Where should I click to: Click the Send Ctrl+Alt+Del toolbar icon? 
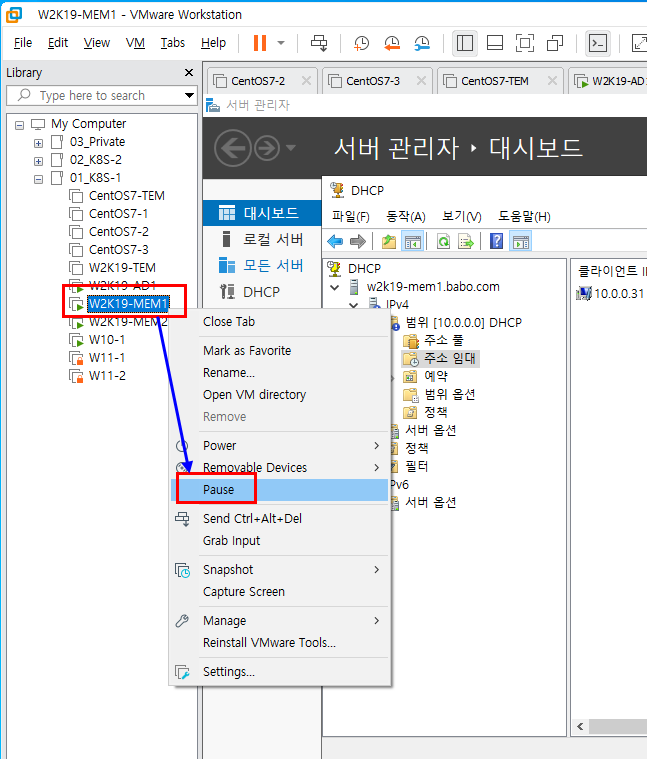coord(319,43)
